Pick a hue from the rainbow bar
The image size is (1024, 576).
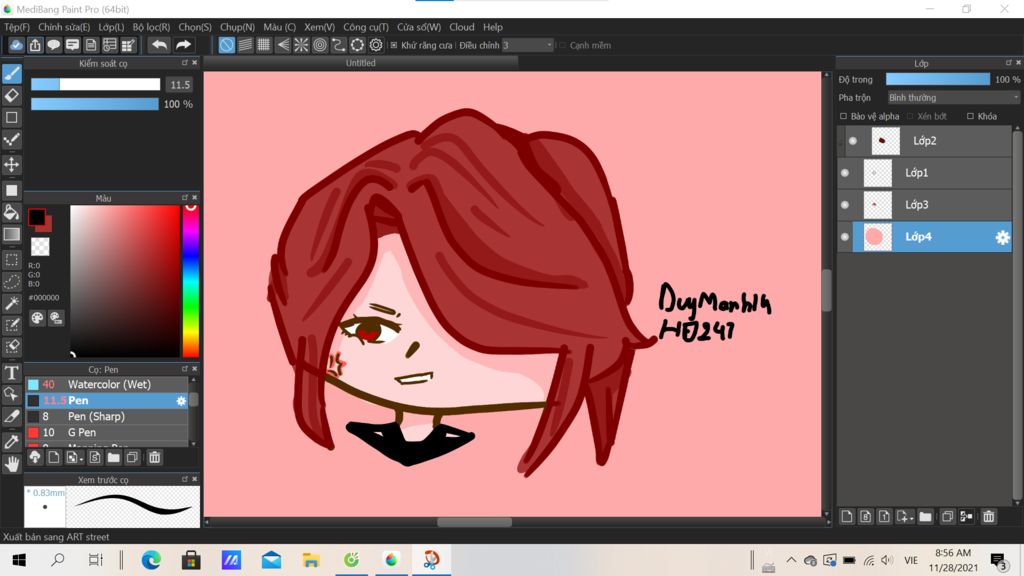pyautogui.click(x=191, y=281)
